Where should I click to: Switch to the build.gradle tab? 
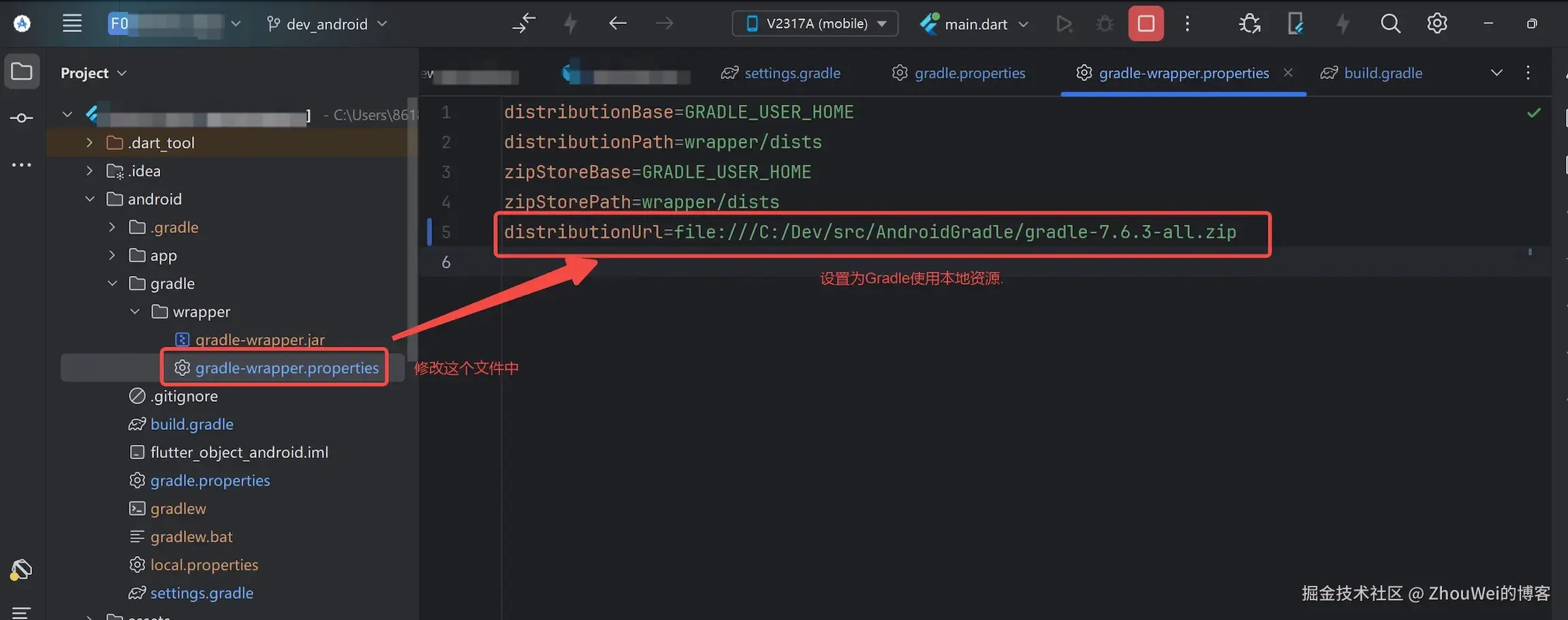(x=1371, y=73)
